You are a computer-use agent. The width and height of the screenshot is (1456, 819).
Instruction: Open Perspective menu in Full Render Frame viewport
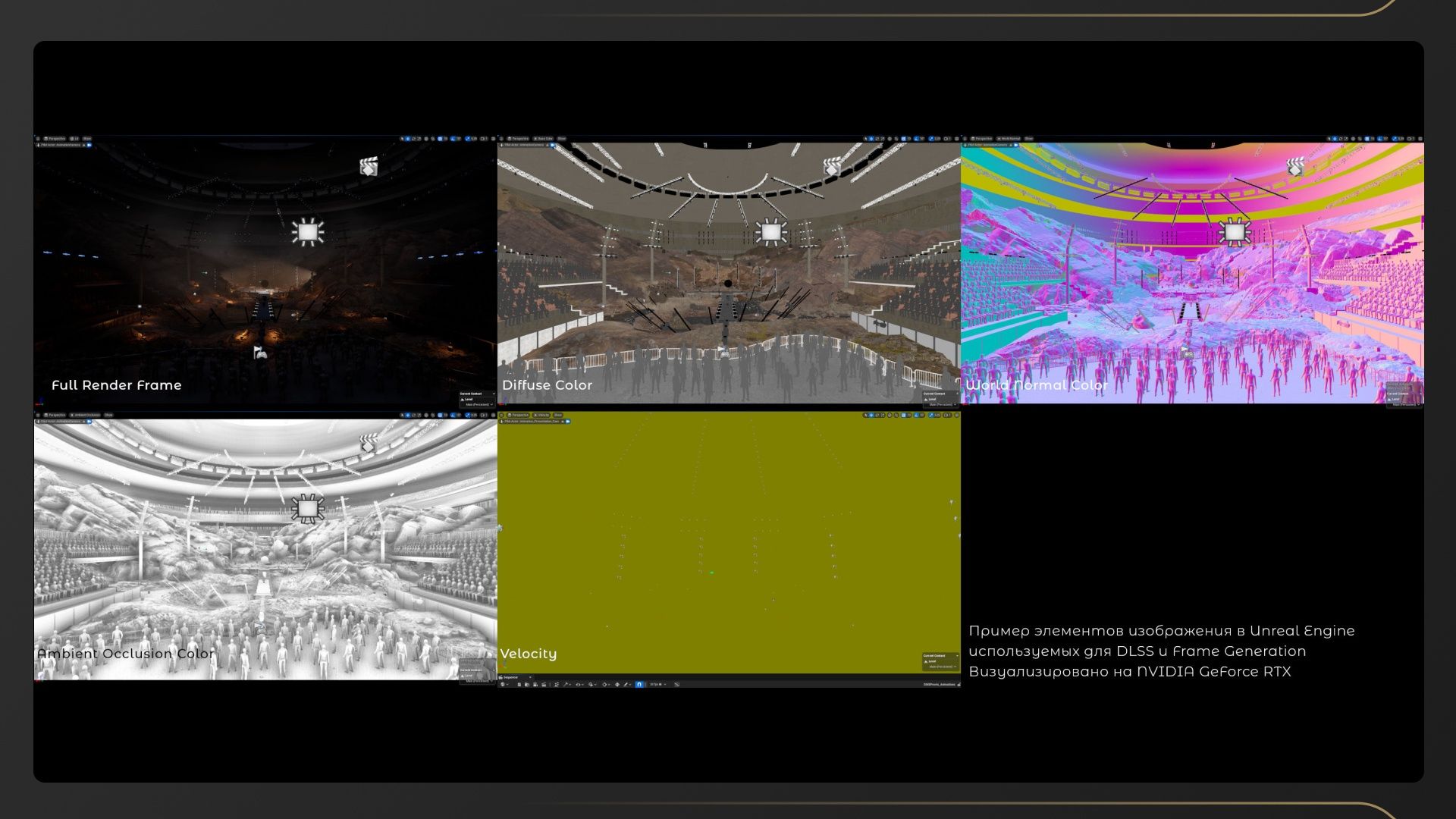click(x=55, y=139)
